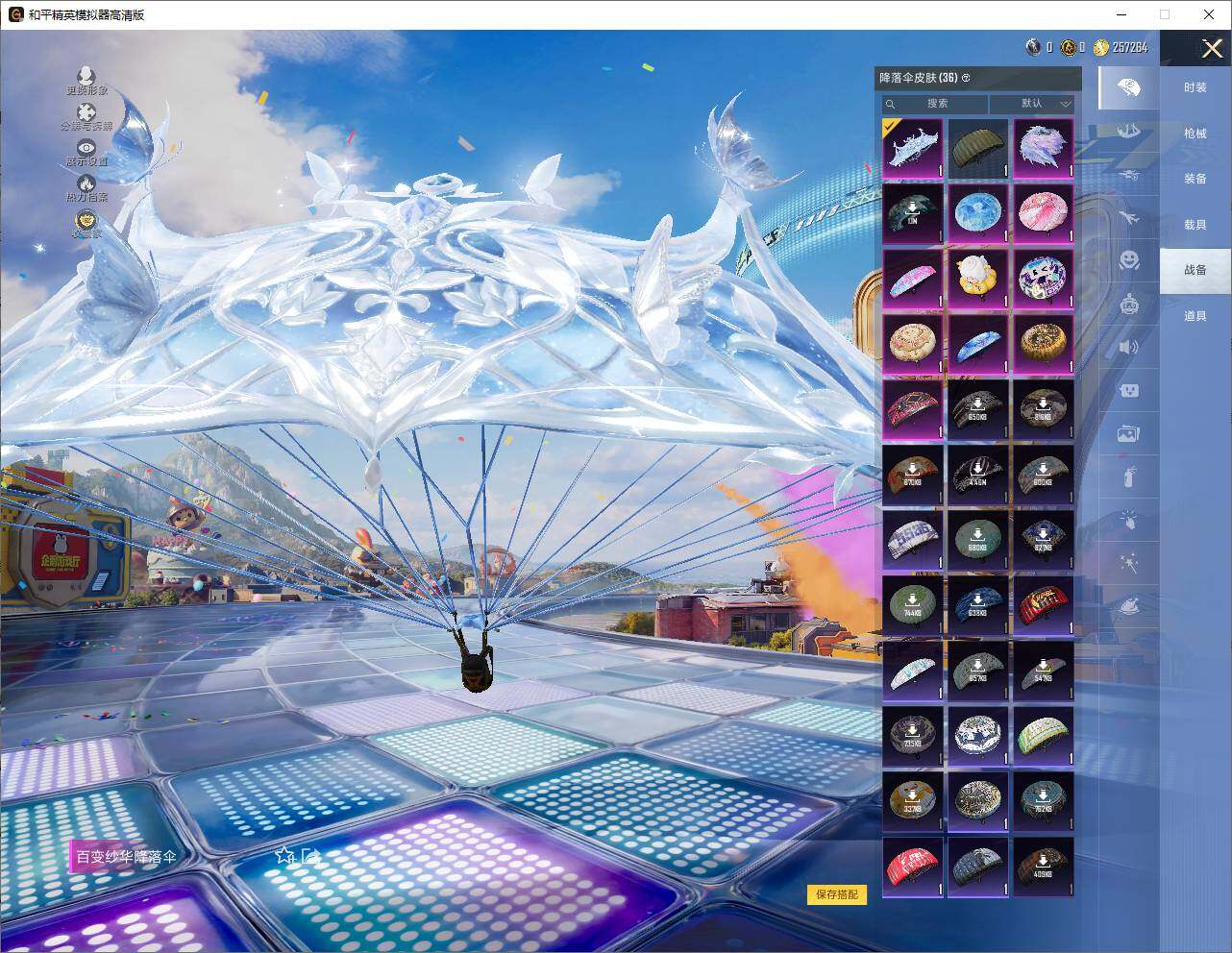Click the gold badge currency icon
1232x953 pixels.
[1069, 47]
